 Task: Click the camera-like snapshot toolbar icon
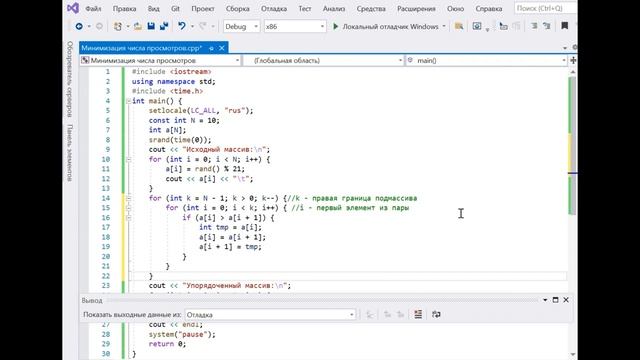click(477, 26)
